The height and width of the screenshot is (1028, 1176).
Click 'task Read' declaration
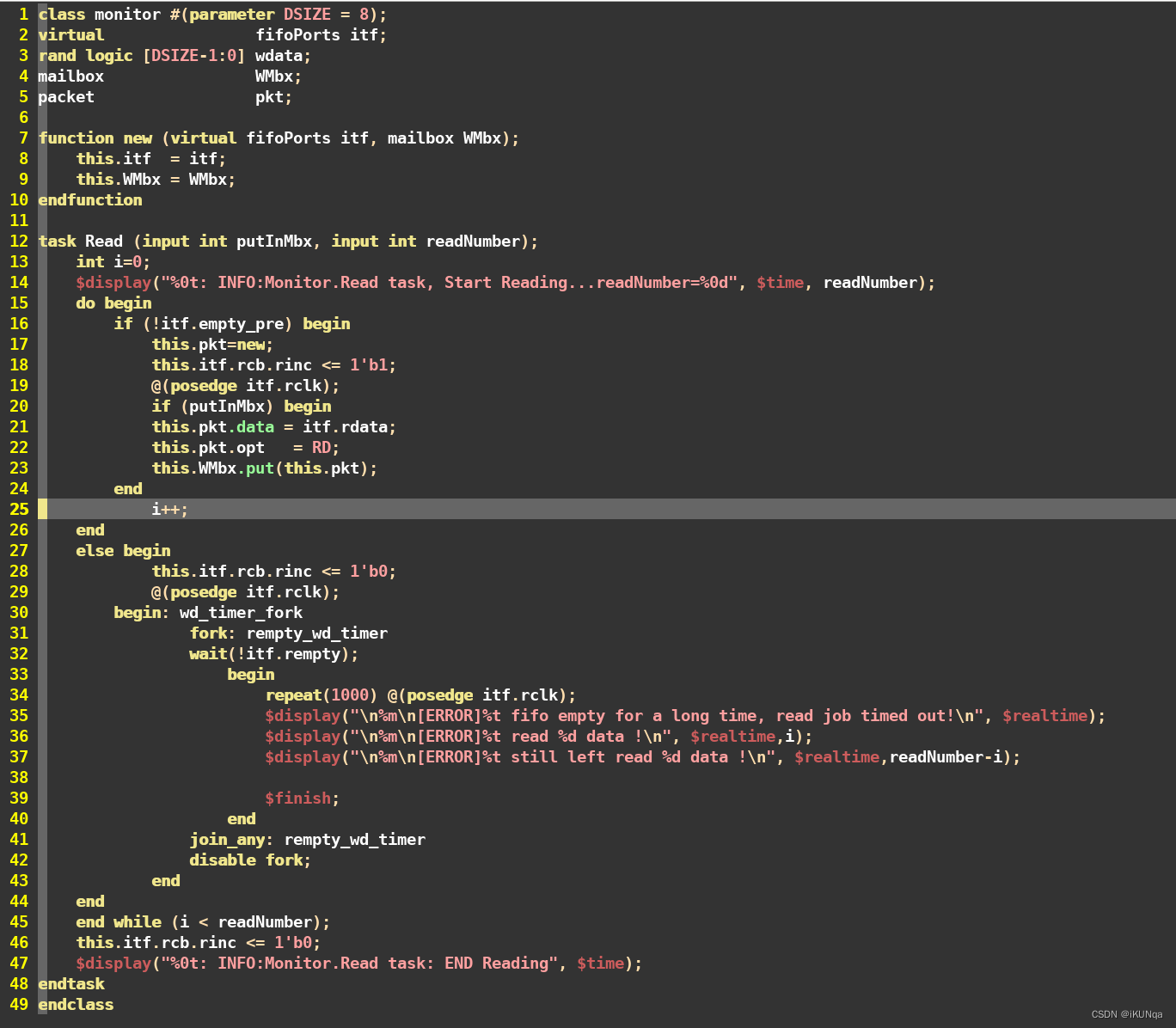click(x=80, y=242)
